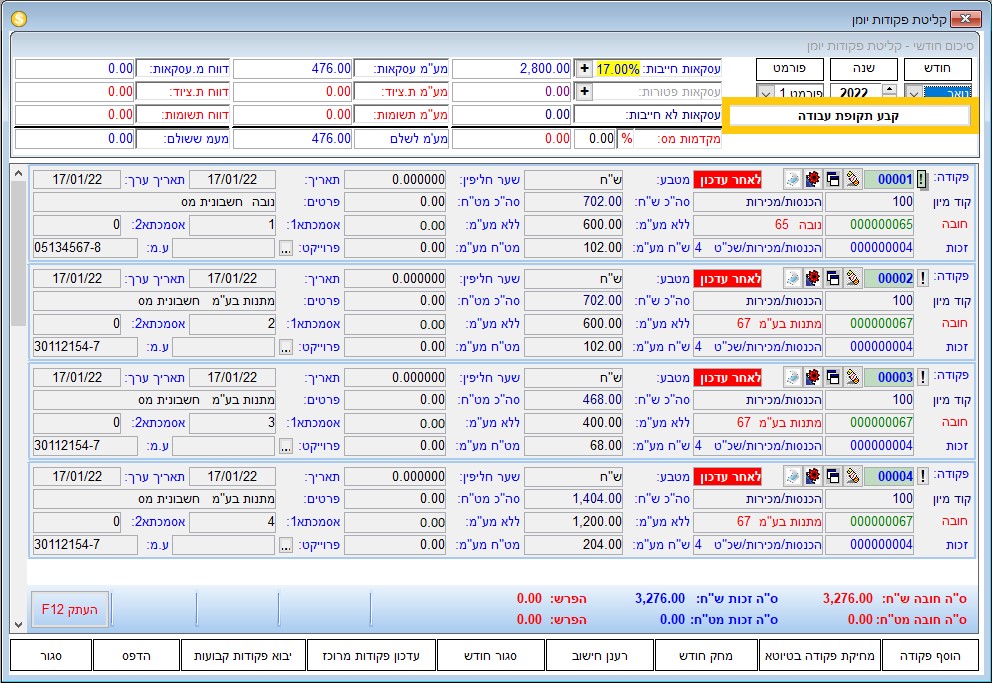Click the blue arrow icon in entry 00004
The image size is (992, 683).
pyautogui.click(x=793, y=476)
